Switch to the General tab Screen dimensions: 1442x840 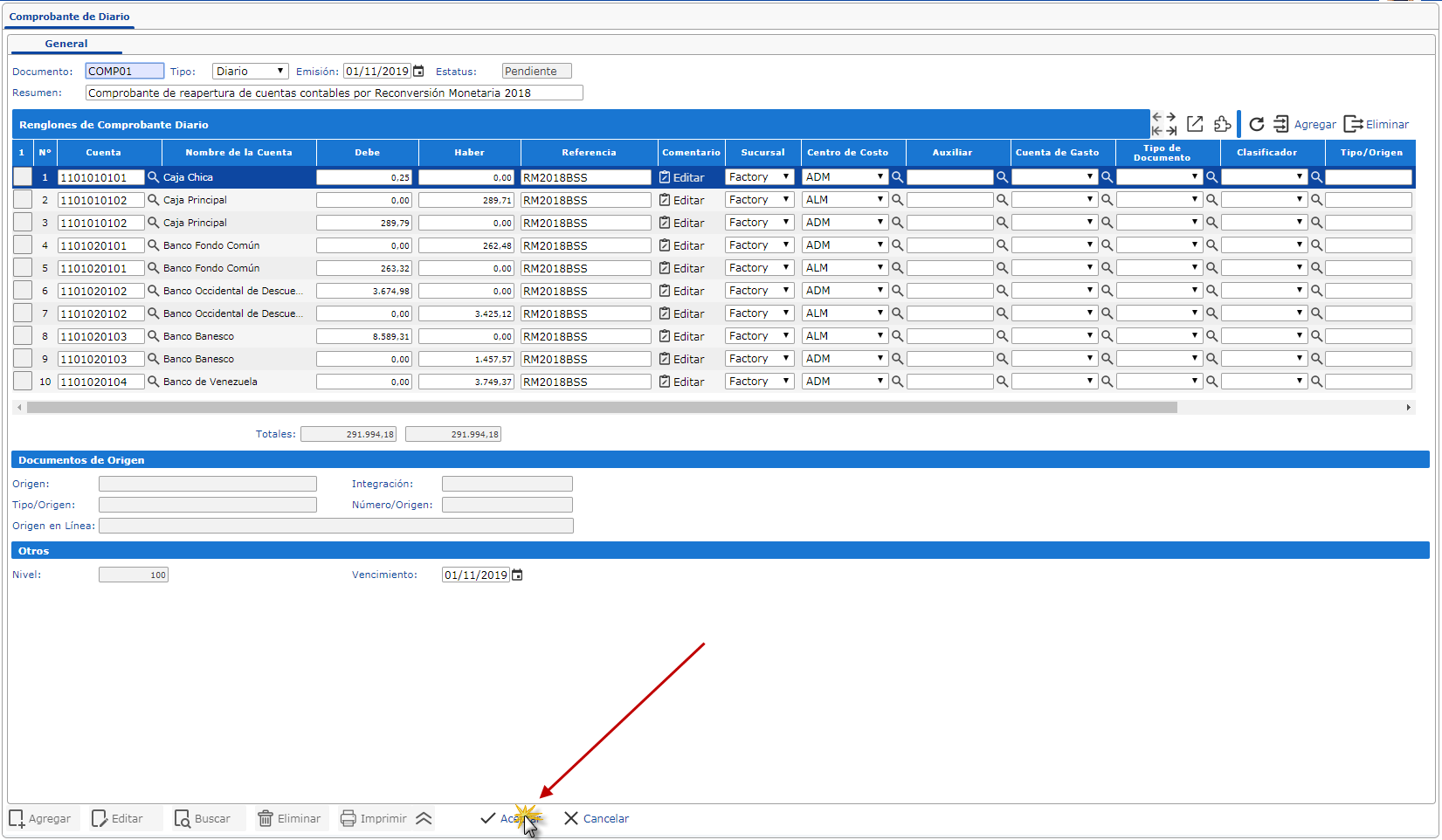click(x=66, y=44)
